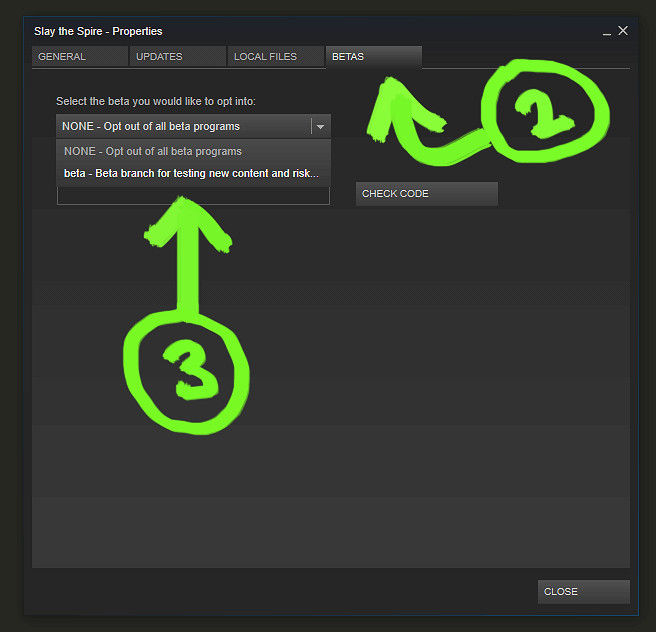Collapse the beta selection combo box

tap(193, 126)
